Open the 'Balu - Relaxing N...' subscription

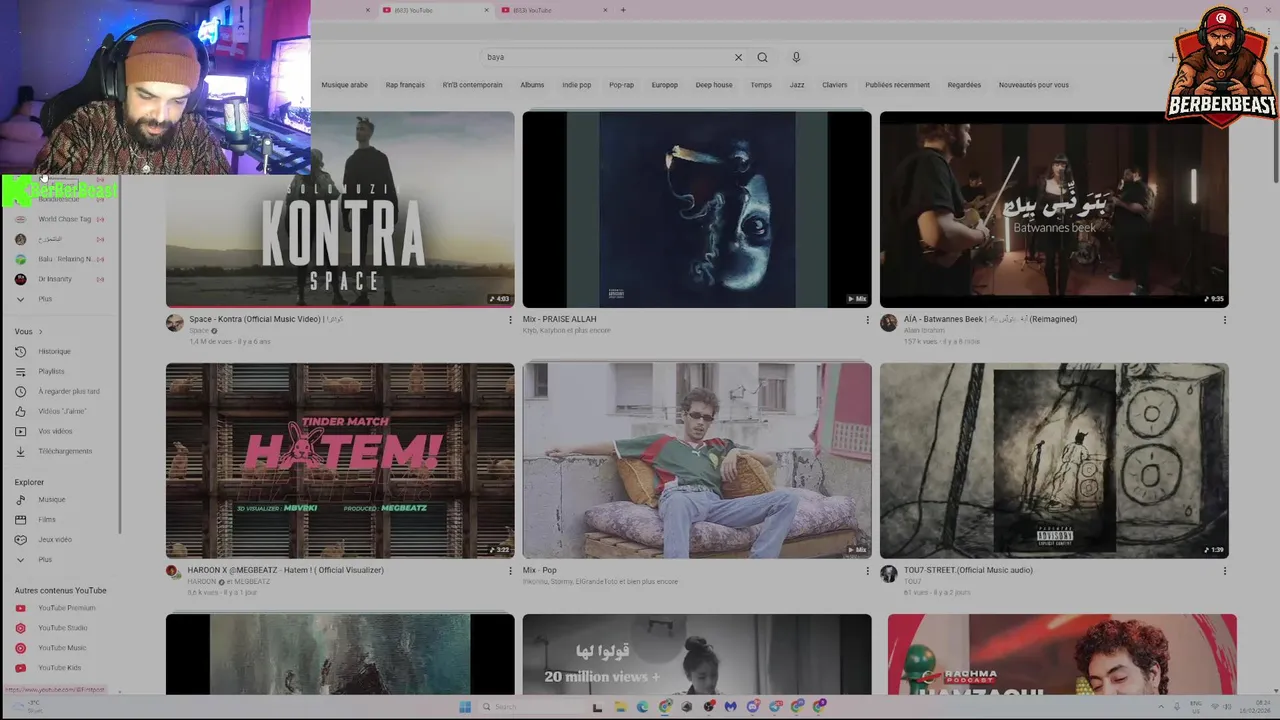point(60,259)
